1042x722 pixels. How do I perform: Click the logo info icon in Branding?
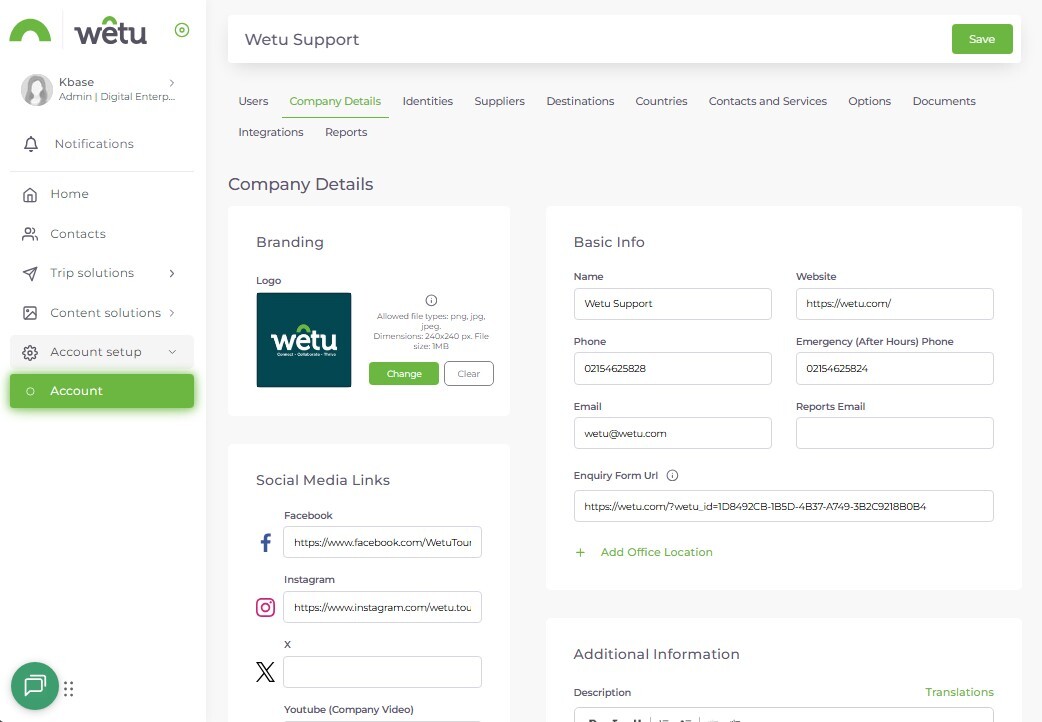(431, 301)
